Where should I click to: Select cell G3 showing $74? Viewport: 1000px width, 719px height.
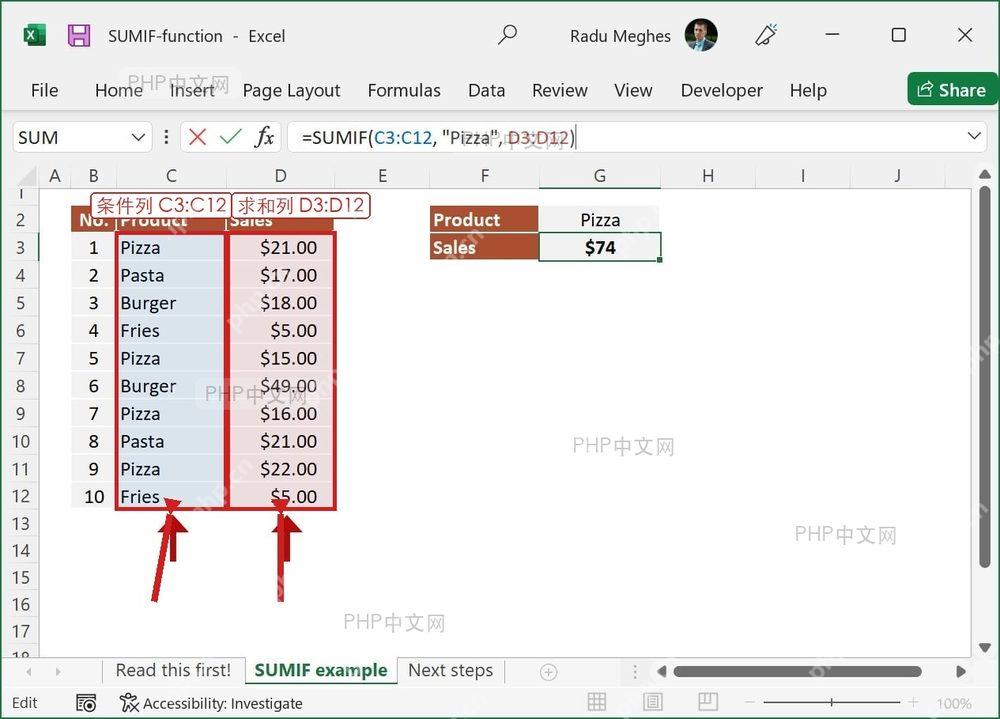click(599, 248)
